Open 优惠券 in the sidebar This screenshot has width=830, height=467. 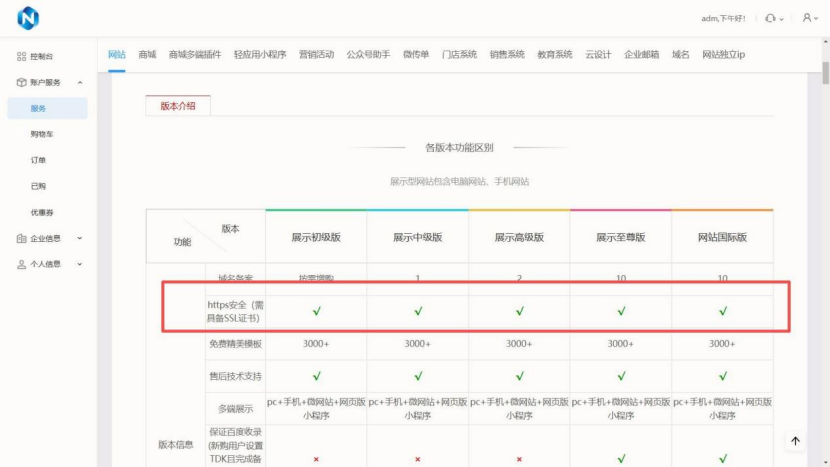42,212
